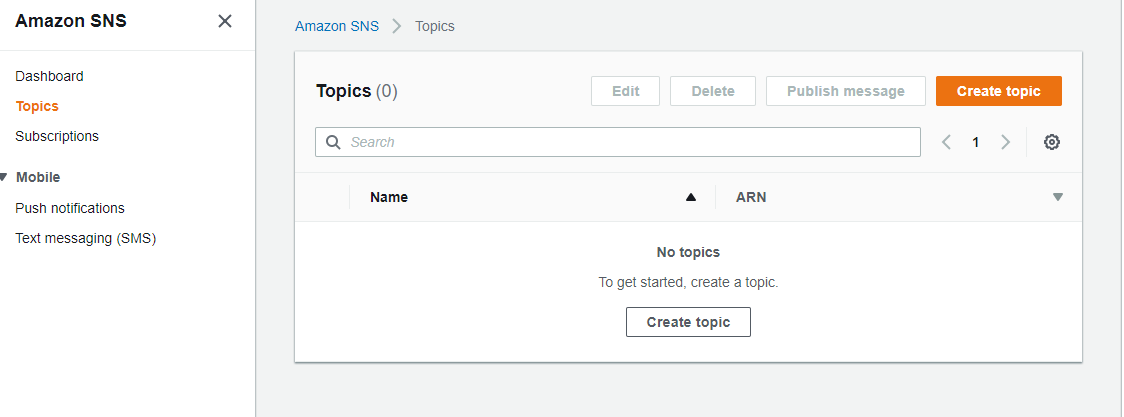This screenshot has height=417, width=1124.
Task: Click the breadcrumb chevron separator
Action: click(396, 27)
